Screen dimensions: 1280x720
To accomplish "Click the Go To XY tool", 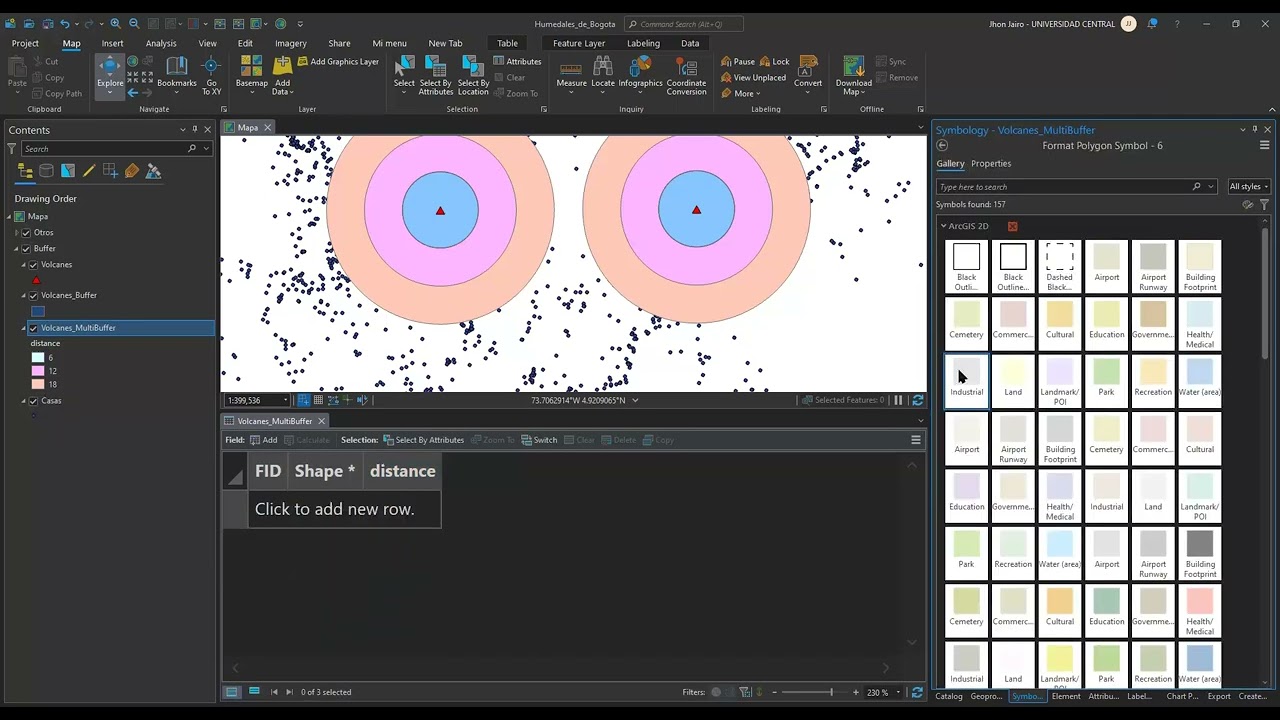I will 211,75.
